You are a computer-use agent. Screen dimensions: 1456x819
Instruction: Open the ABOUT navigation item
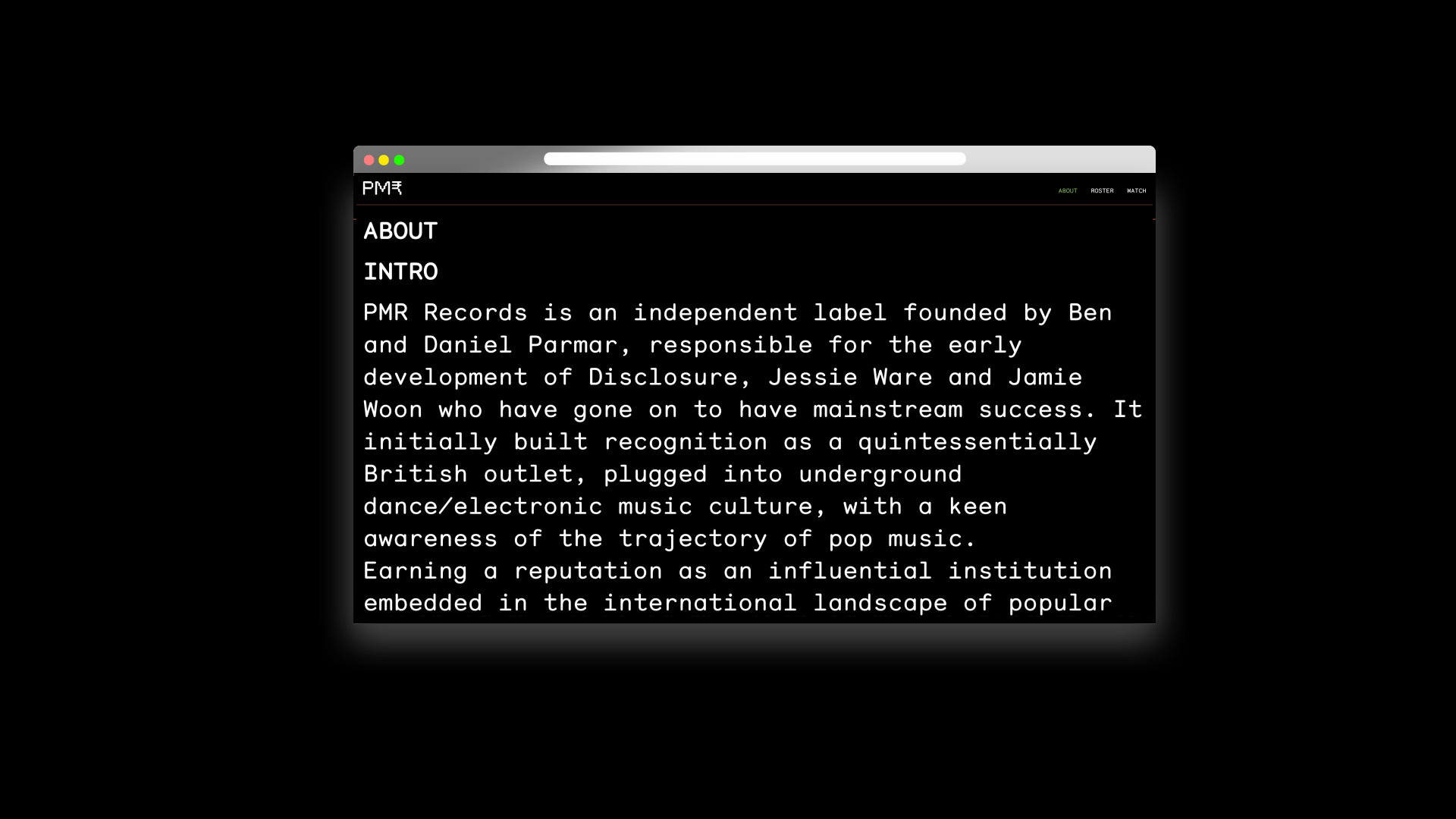pos(1068,191)
